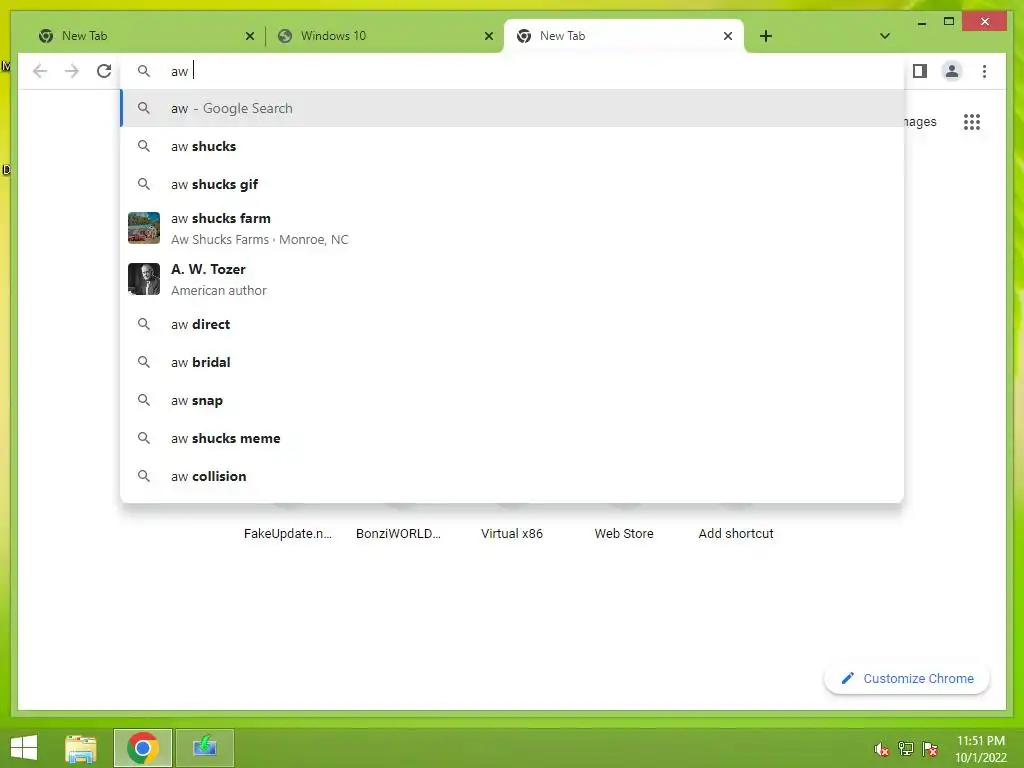Open Chrome three-dot menu
The width and height of the screenshot is (1024, 768).
[x=984, y=71]
